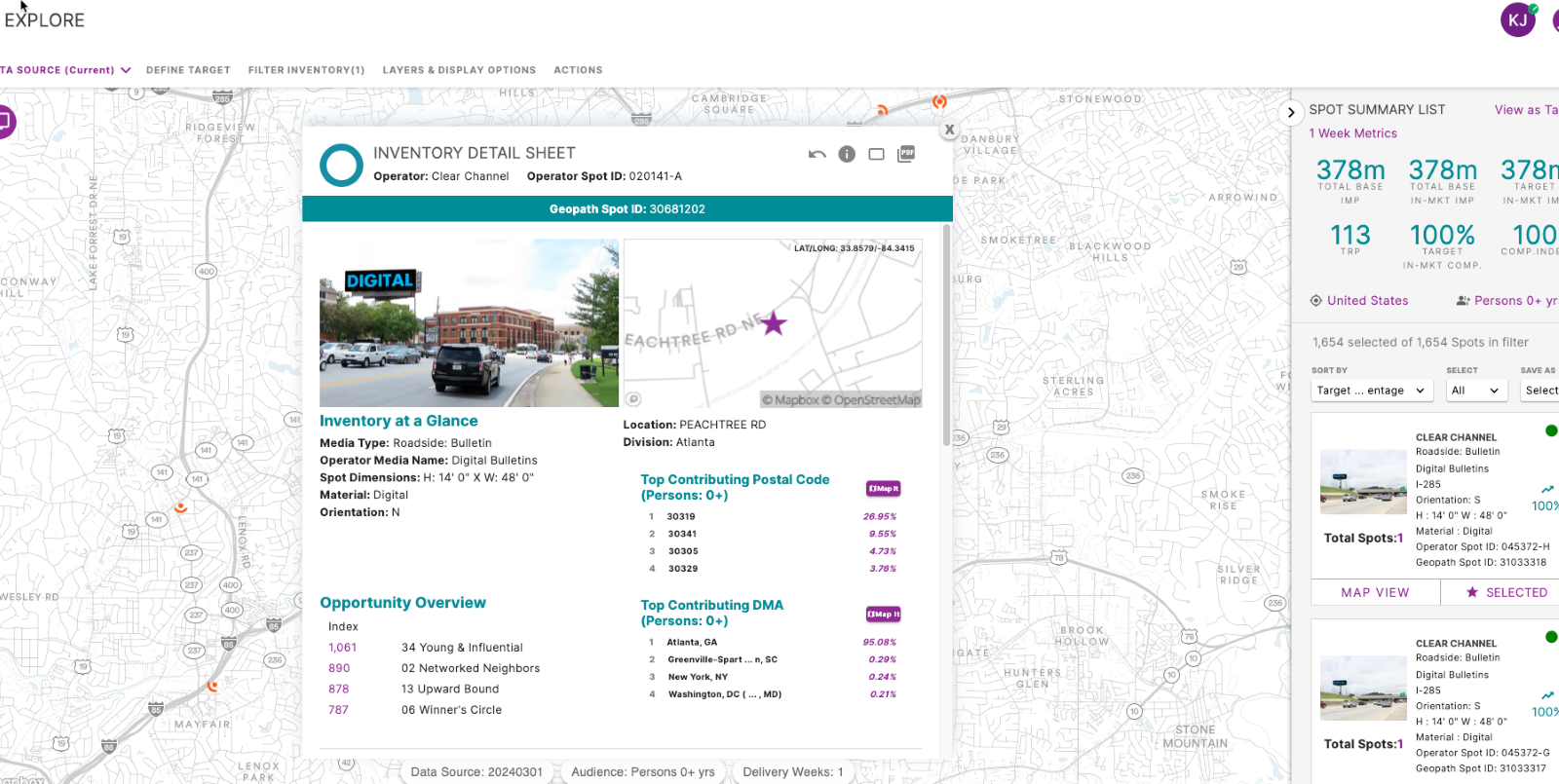Click orange spot marker near Cambridge Square
This screenshot has width=1559, height=784.
882,110
